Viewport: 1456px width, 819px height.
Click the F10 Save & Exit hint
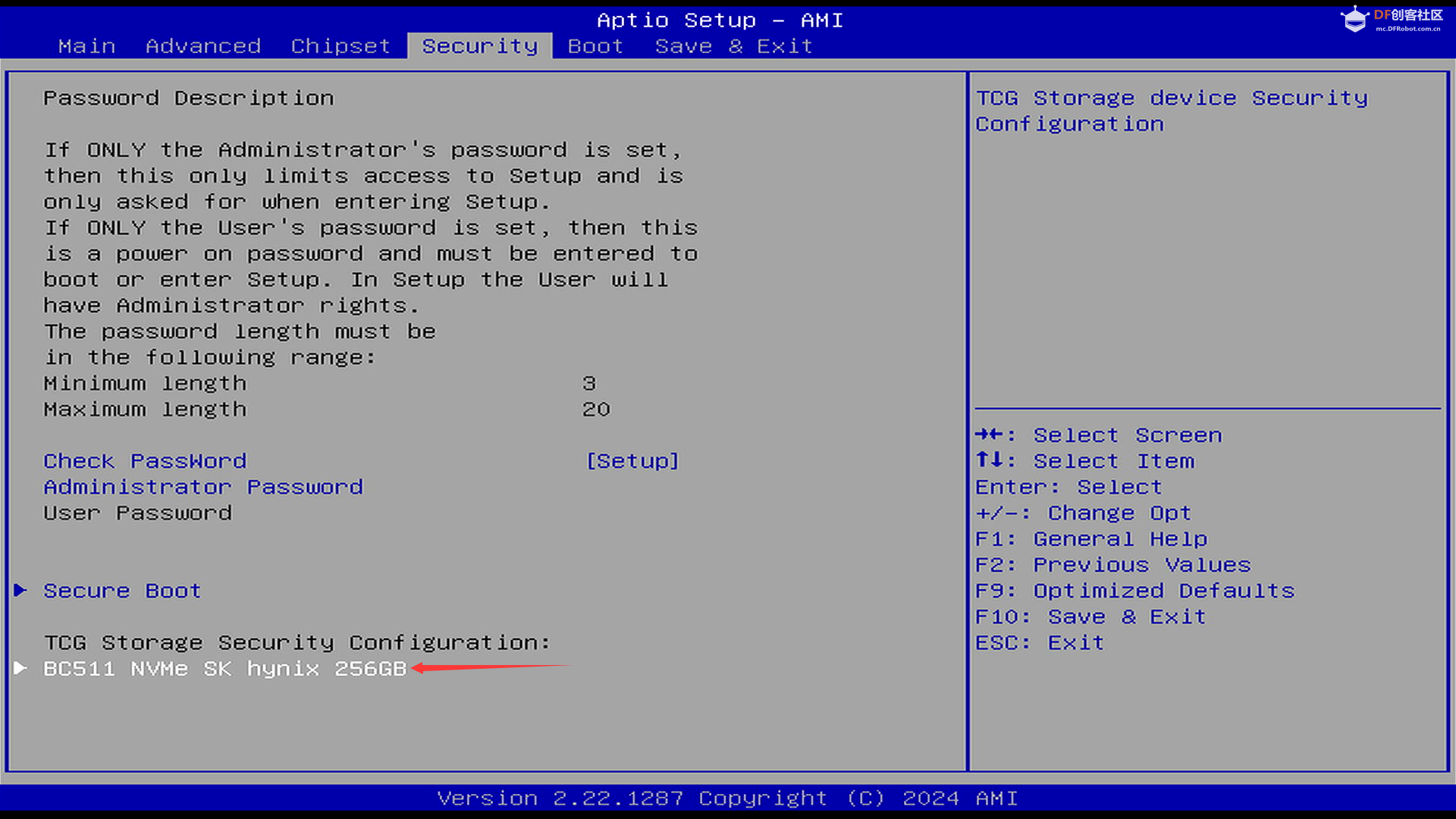[x=1090, y=617]
